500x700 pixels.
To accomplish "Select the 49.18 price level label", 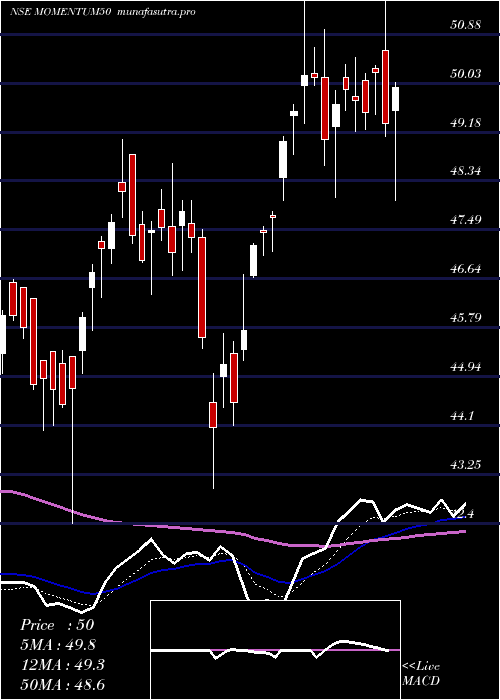I will coord(466,122).
